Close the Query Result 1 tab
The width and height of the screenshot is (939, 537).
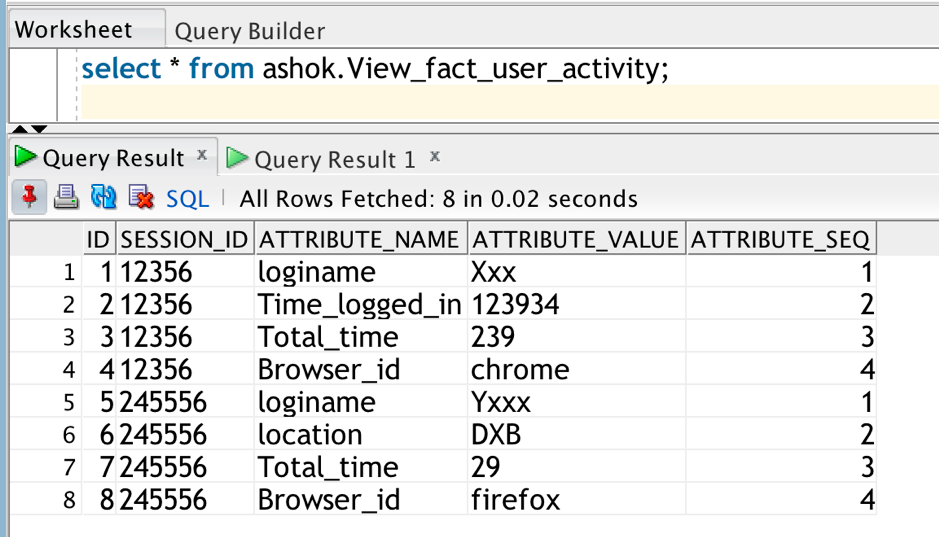(435, 157)
